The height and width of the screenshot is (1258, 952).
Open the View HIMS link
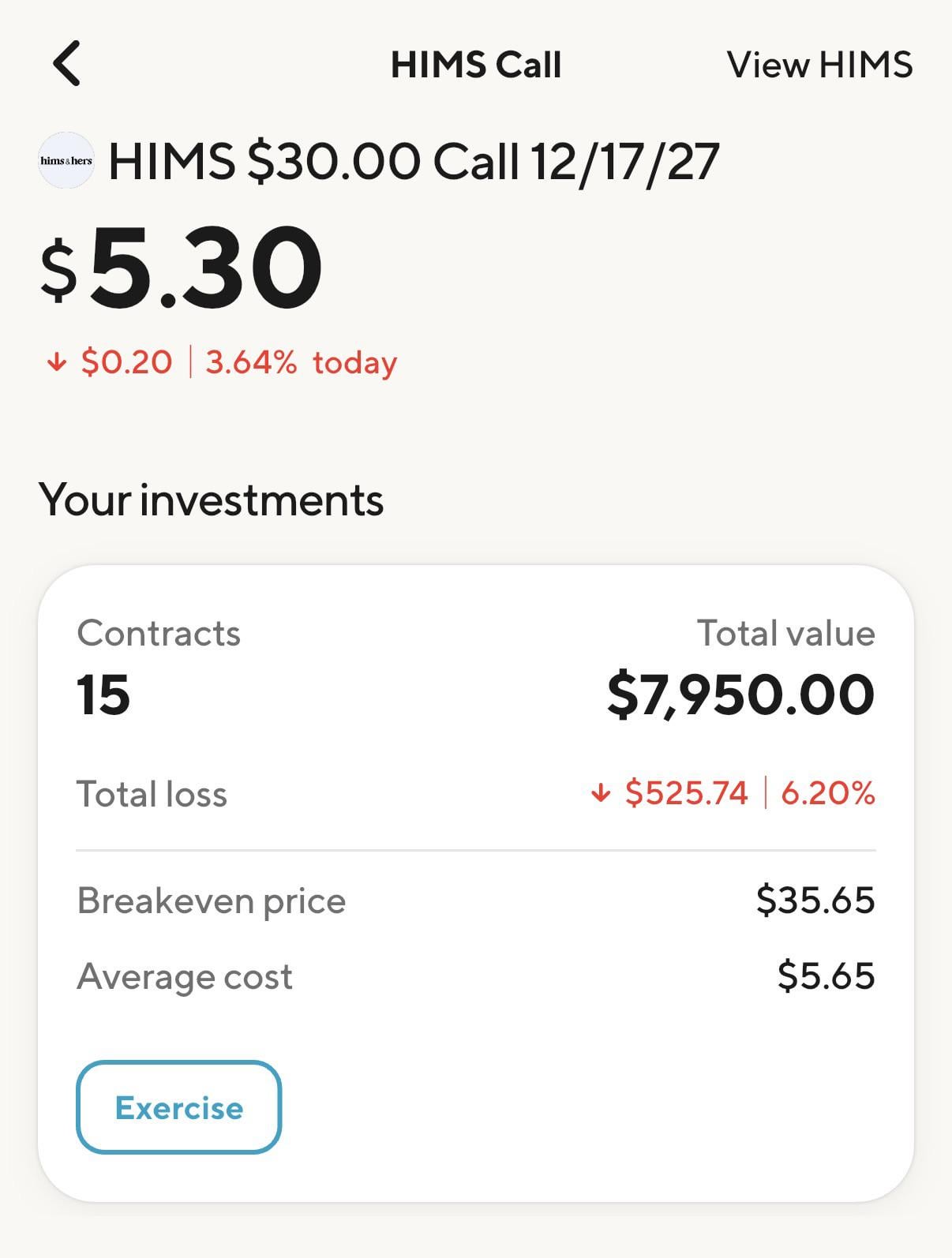(819, 65)
